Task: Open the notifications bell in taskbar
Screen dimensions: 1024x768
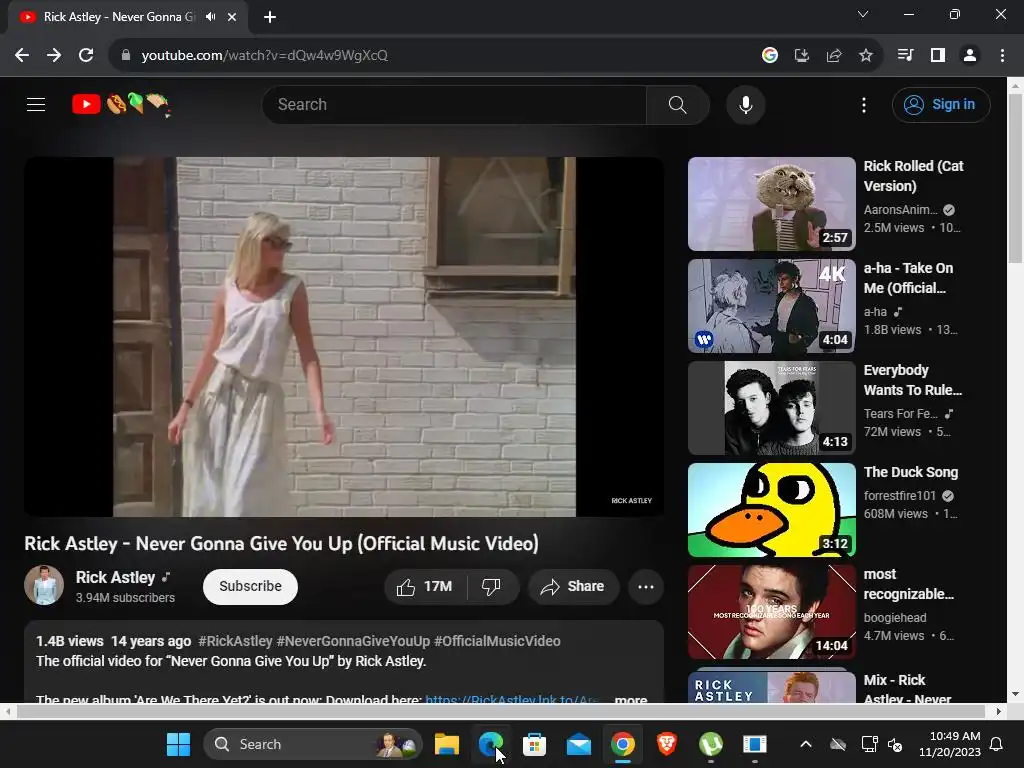Action: pos(997,744)
